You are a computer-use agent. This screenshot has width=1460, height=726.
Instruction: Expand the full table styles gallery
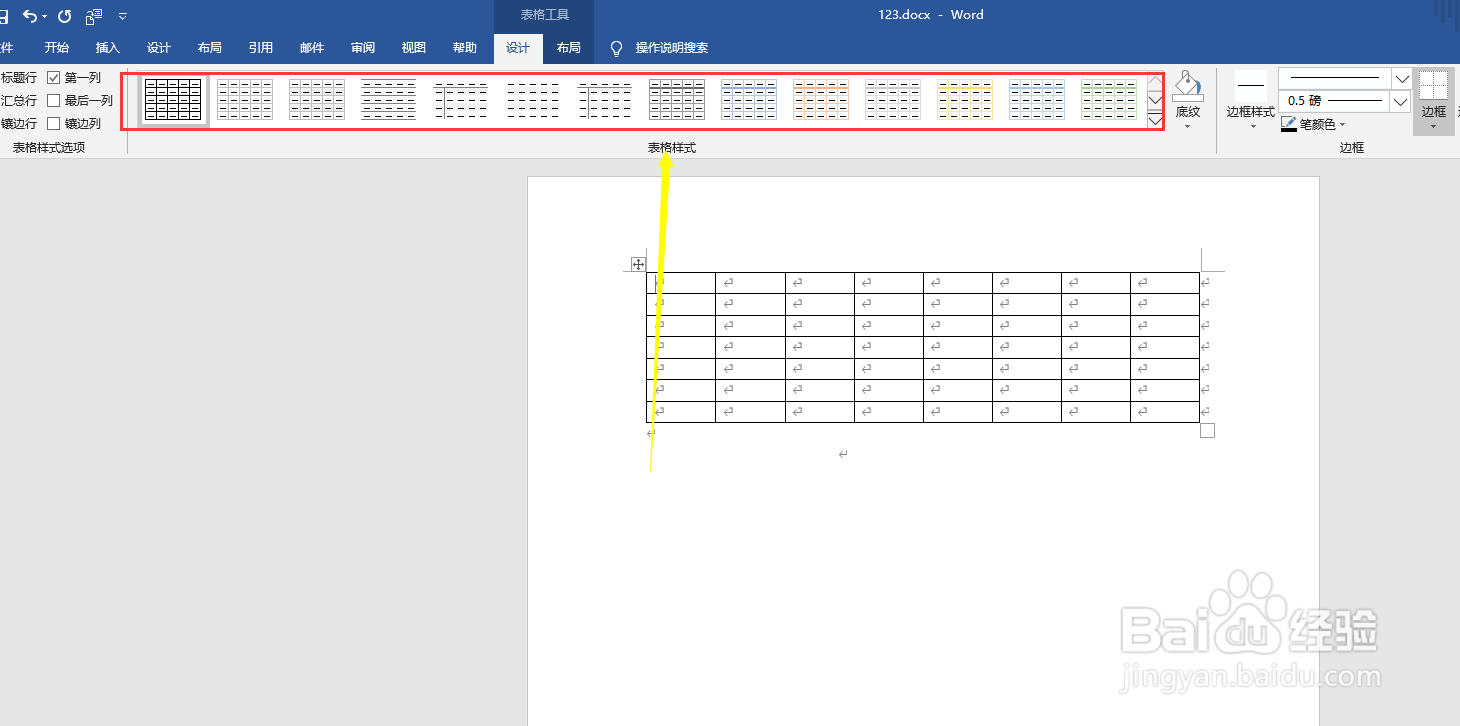(x=1155, y=120)
